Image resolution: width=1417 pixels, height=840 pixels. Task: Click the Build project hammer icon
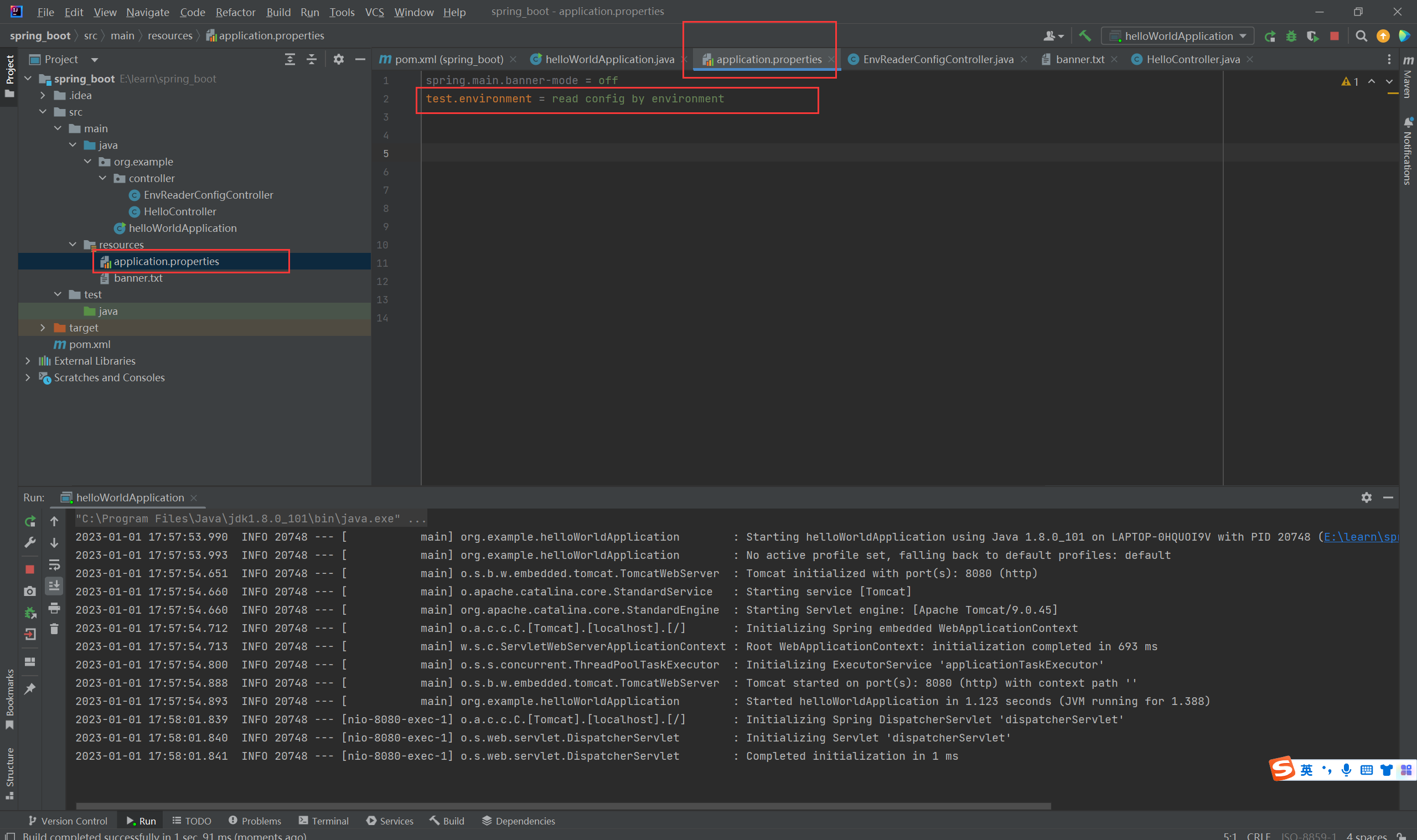(1085, 36)
